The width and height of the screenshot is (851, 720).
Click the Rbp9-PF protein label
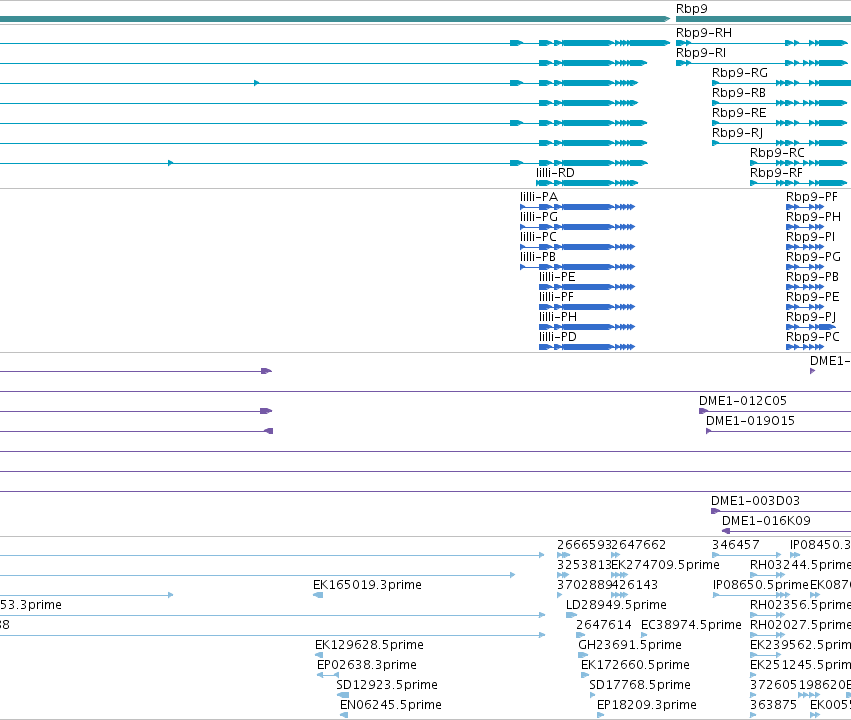click(812, 197)
